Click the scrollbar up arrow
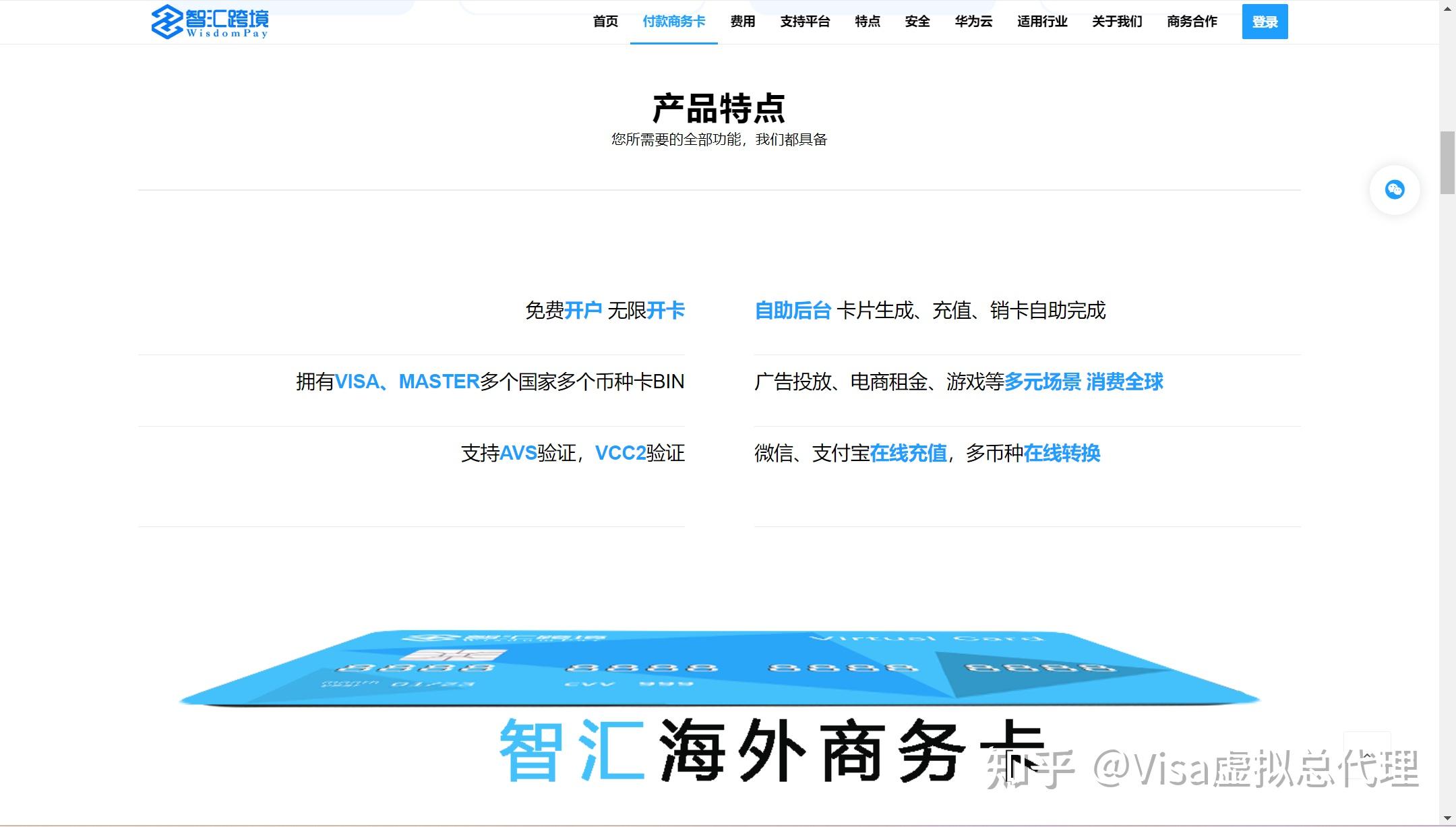The image size is (1456, 827). pyautogui.click(x=1447, y=8)
